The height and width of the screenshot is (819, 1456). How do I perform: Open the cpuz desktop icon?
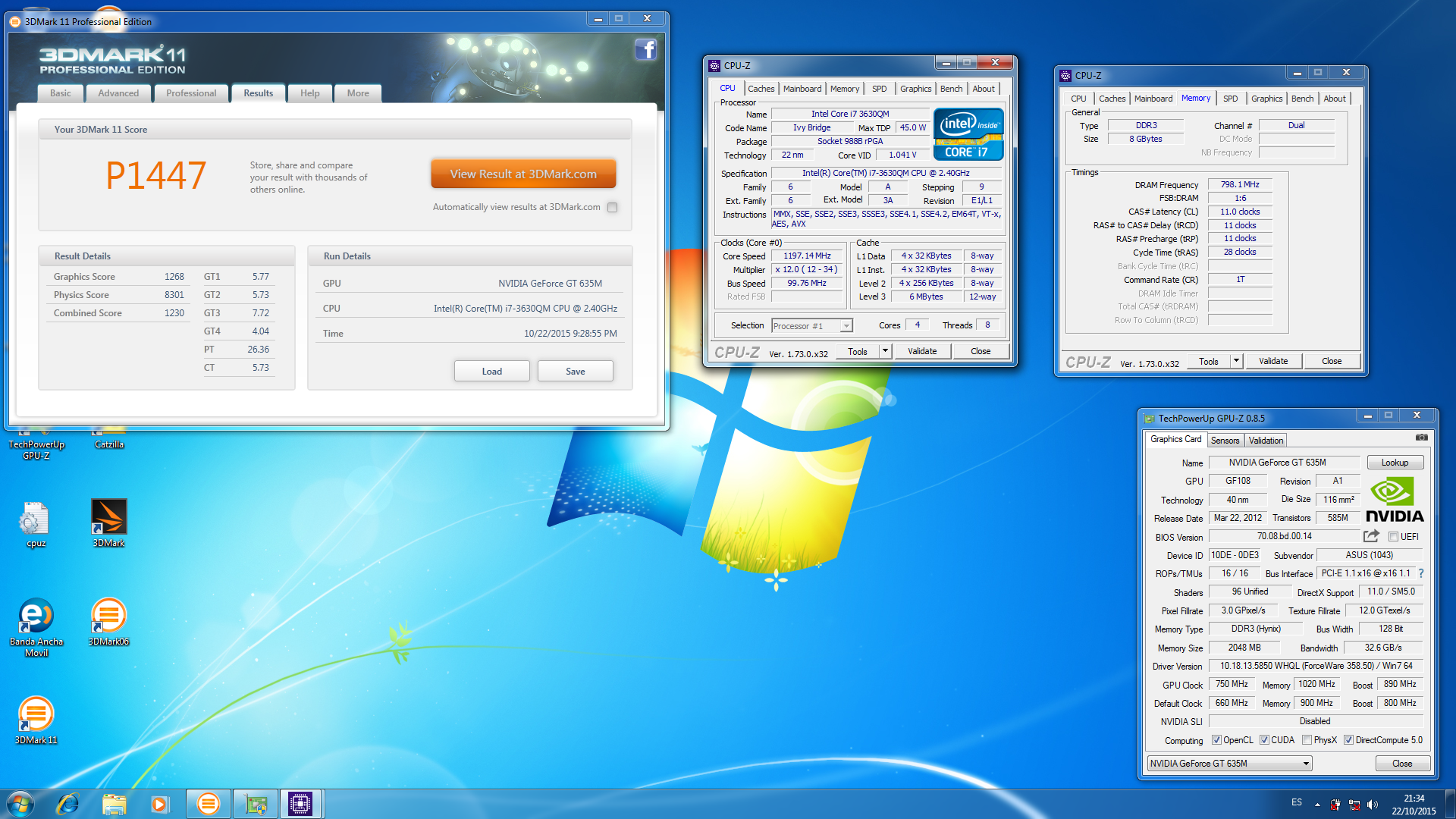coord(36,525)
